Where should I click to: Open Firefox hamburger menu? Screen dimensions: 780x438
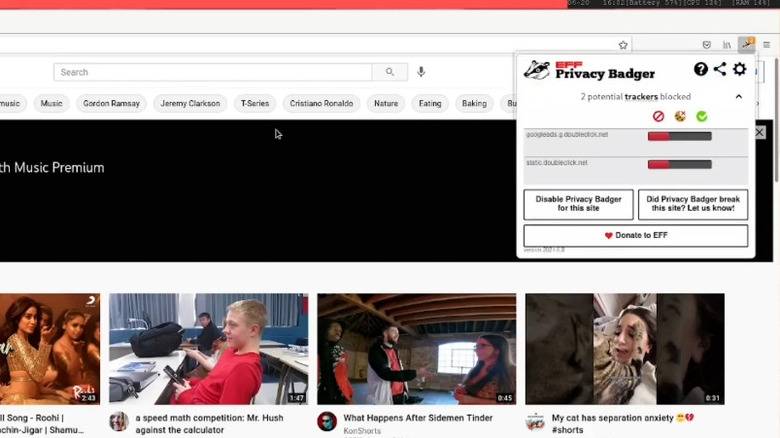pos(767,45)
